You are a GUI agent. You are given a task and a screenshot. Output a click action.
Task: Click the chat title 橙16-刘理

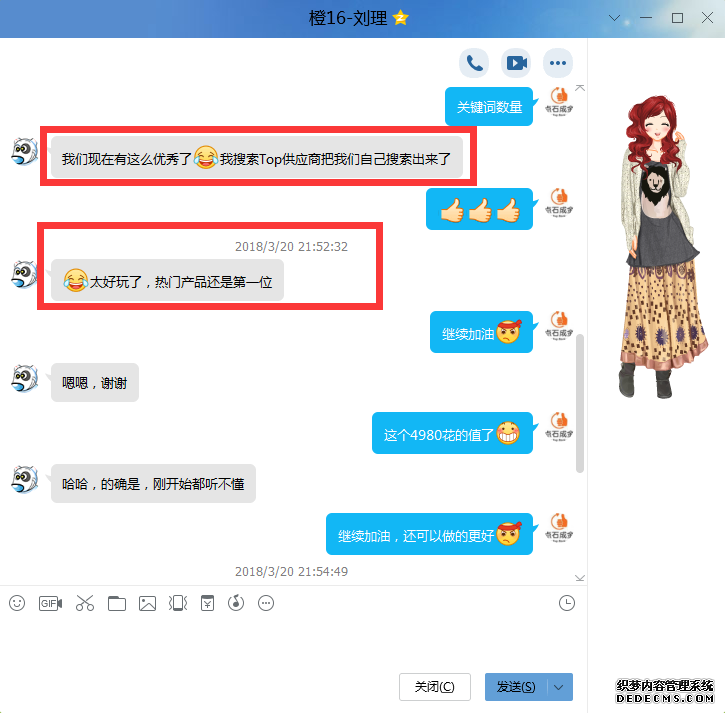(348, 18)
